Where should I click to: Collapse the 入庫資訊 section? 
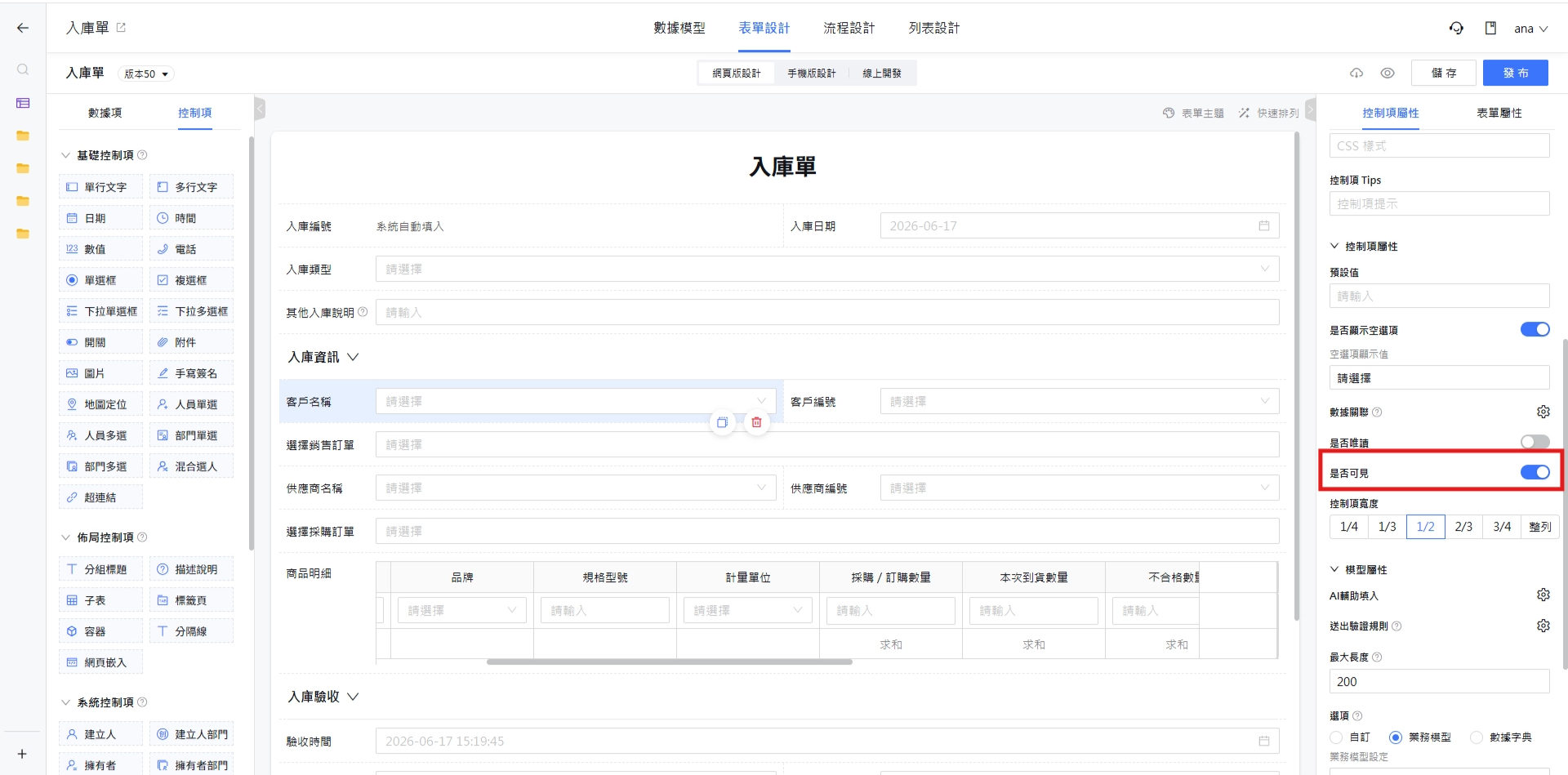pos(353,357)
